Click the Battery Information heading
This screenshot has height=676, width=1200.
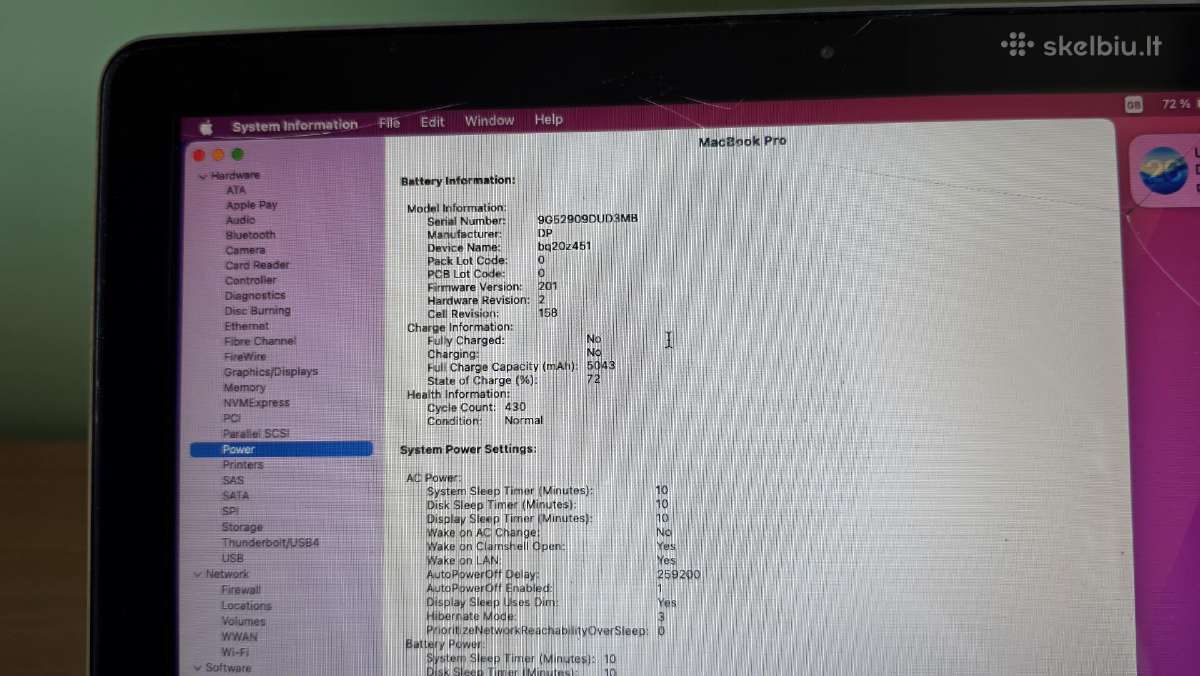coord(458,181)
